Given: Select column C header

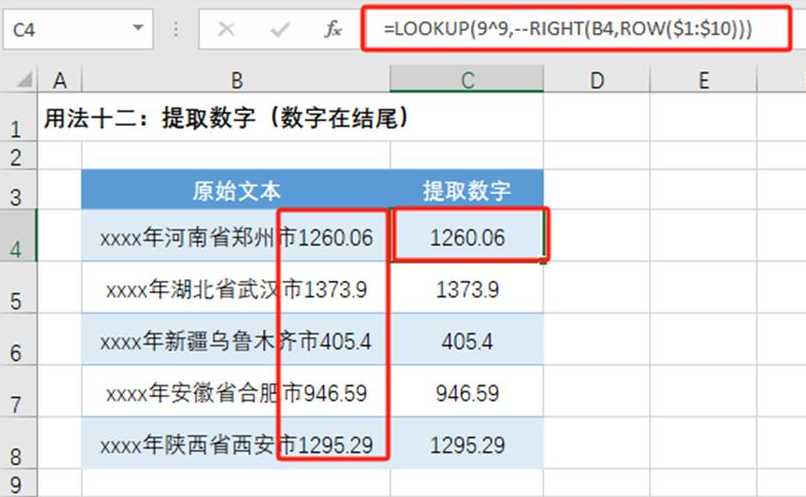Looking at the screenshot, I should tap(467, 79).
